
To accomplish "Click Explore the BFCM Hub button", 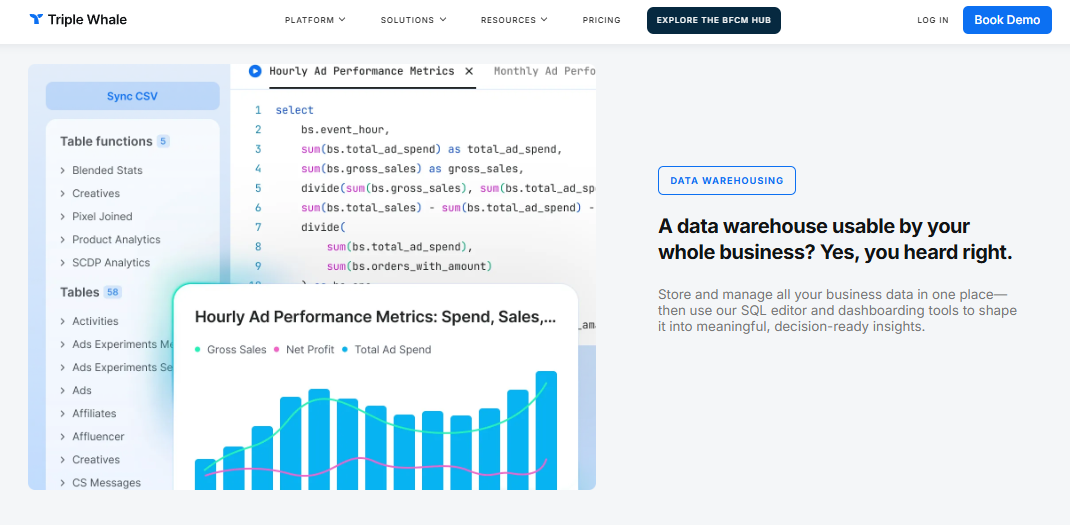I will coord(714,20).
